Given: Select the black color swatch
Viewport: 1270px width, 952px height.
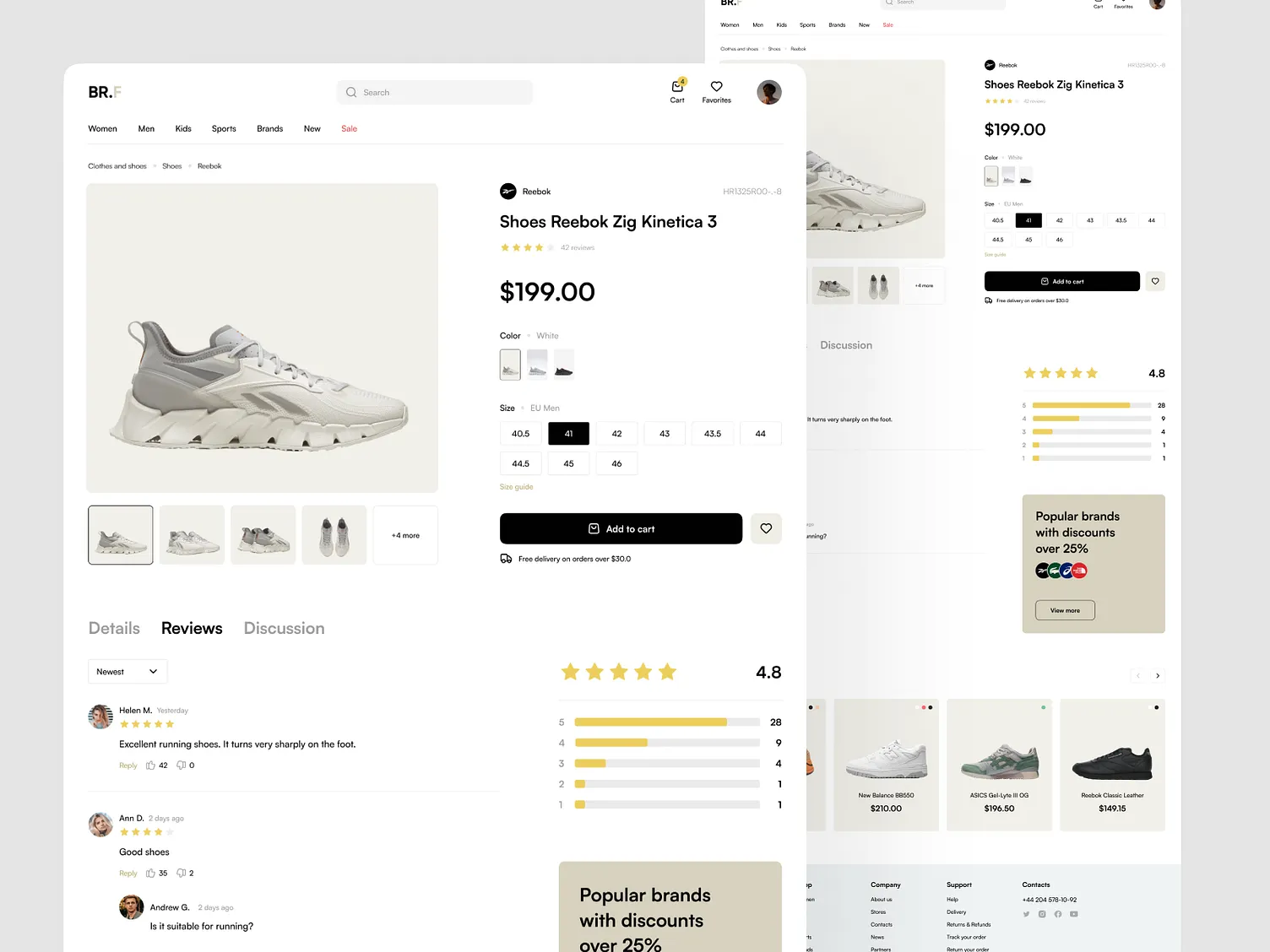Looking at the screenshot, I should [563, 364].
